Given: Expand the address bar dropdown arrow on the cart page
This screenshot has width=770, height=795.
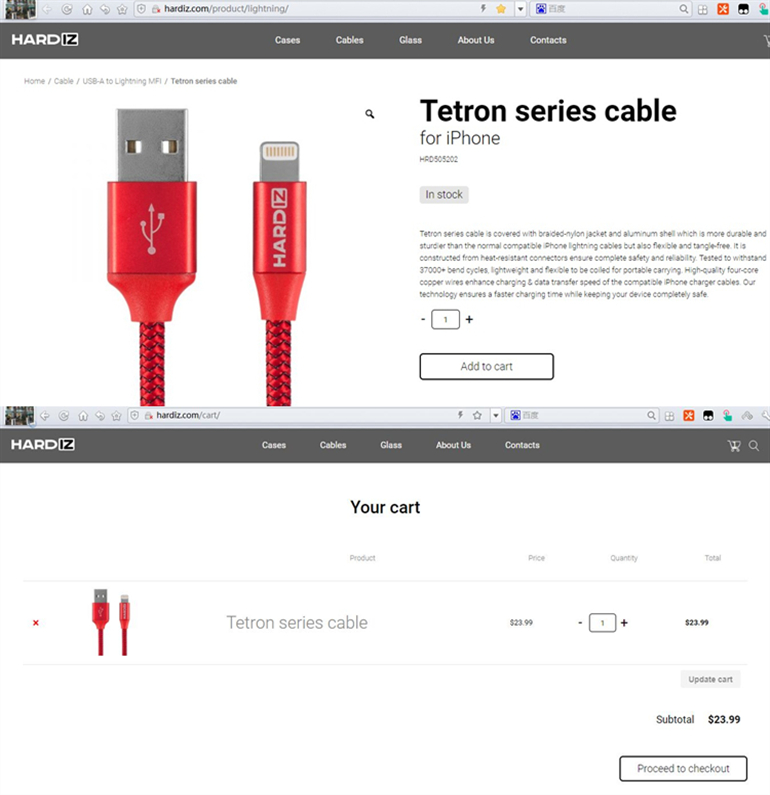Looking at the screenshot, I should tap(496, 415).
